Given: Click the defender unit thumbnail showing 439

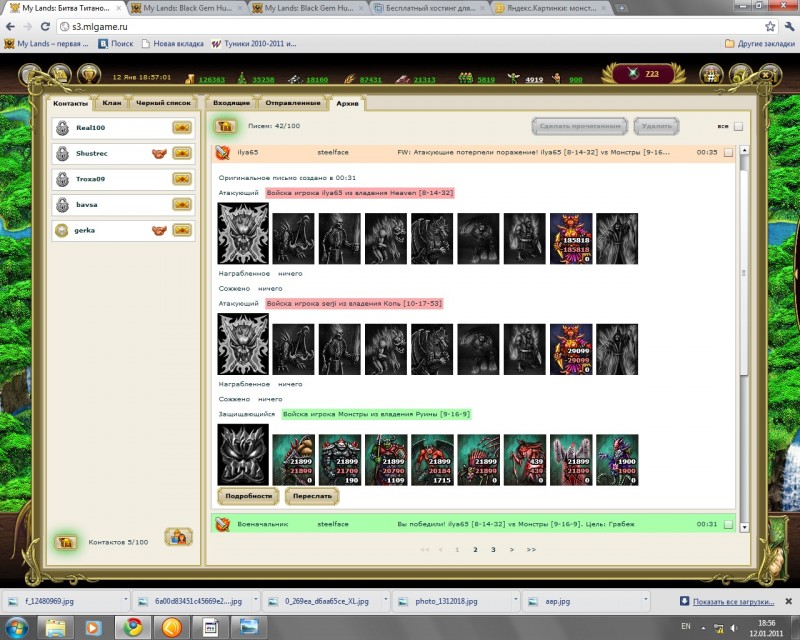Looking at the screenshot, I should tap(524, 460).
